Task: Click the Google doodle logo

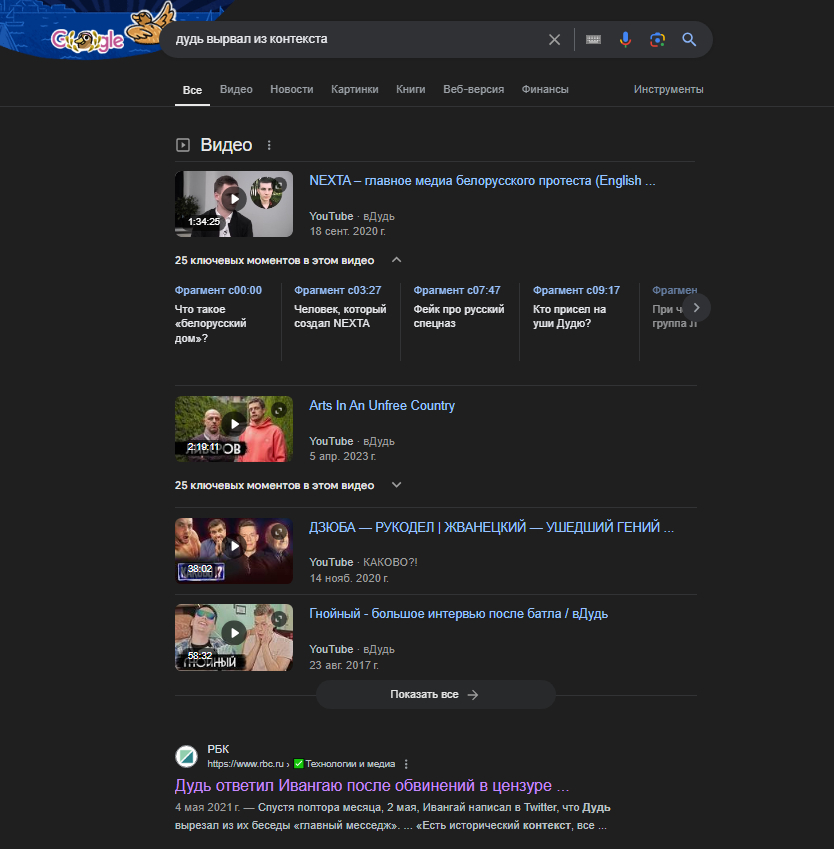Action: (100, 35)
